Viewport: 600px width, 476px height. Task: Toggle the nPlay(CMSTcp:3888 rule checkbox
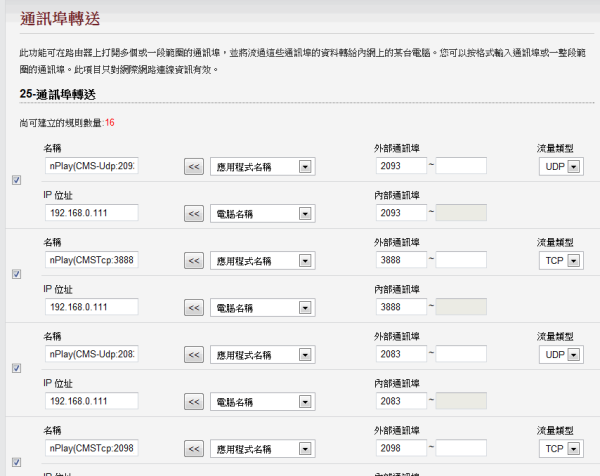pyautogui.click(x=16, y=274)
